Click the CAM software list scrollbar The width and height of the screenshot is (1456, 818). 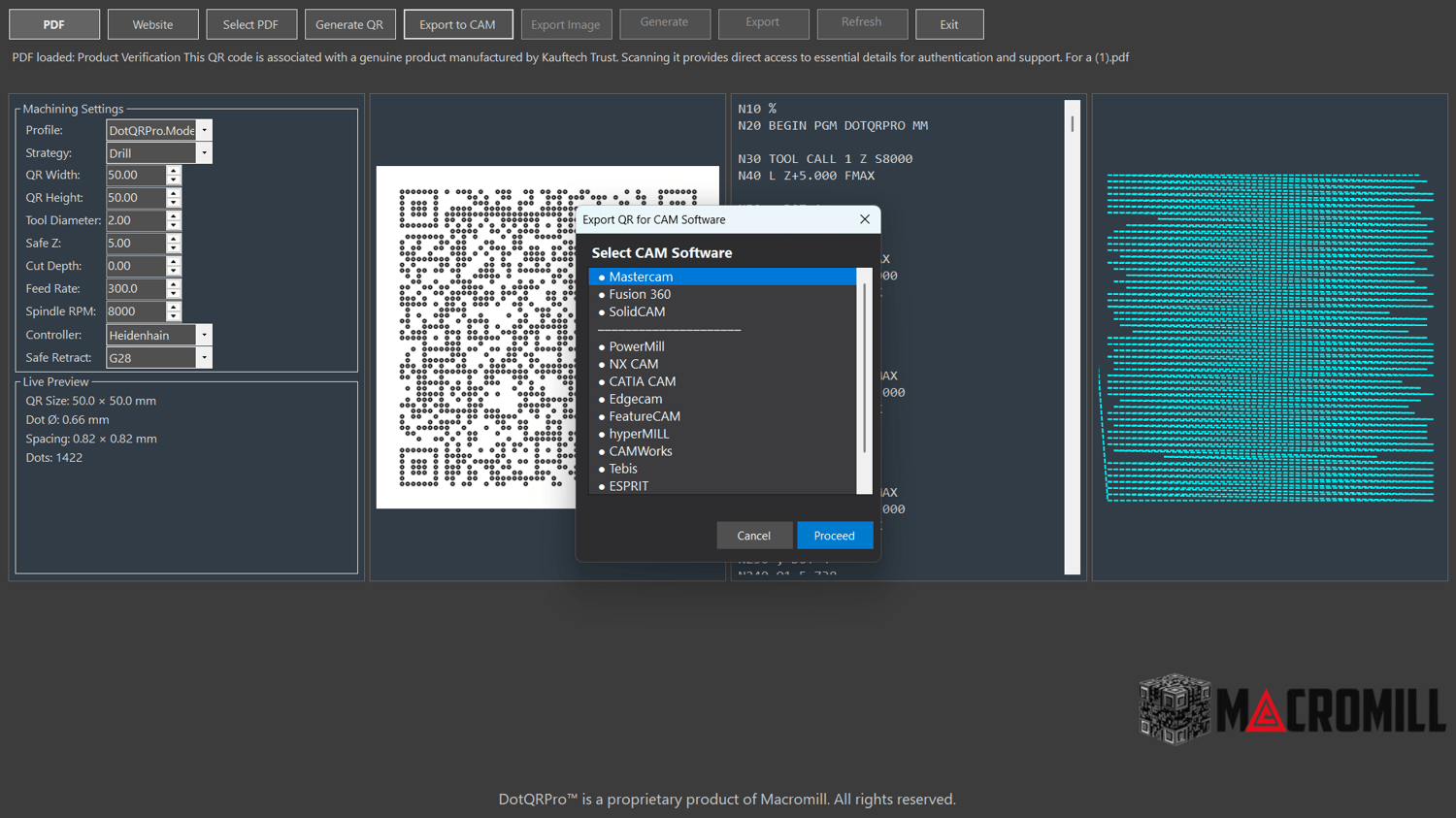[x=864, y=381]
